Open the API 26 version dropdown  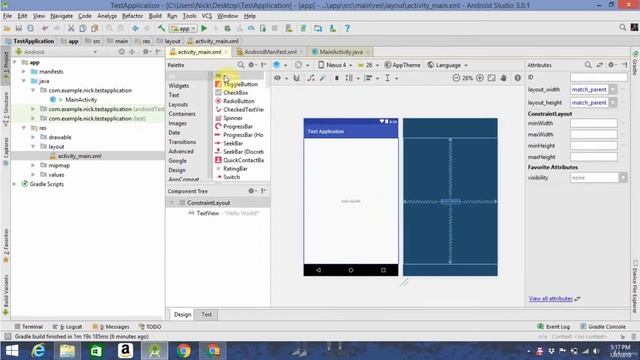click(x=369, y=65)
